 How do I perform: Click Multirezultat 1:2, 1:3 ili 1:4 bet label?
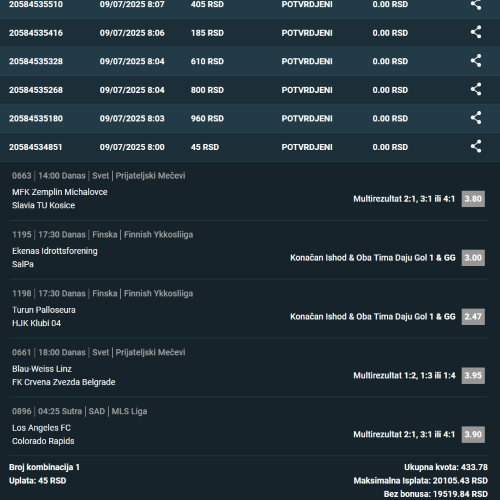404,375
